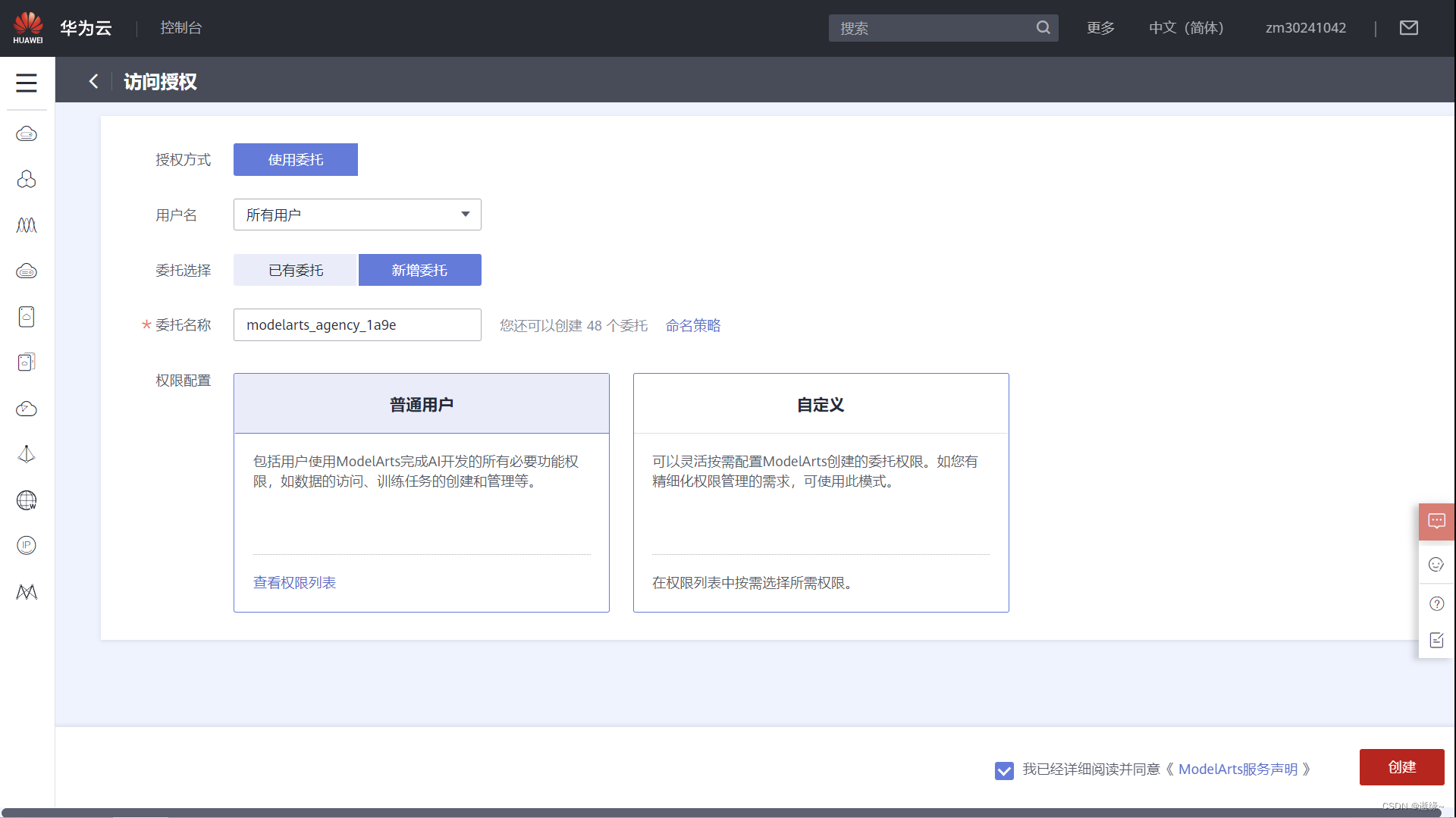
Task: Click the Huawei logo
Action: [28, 27]
